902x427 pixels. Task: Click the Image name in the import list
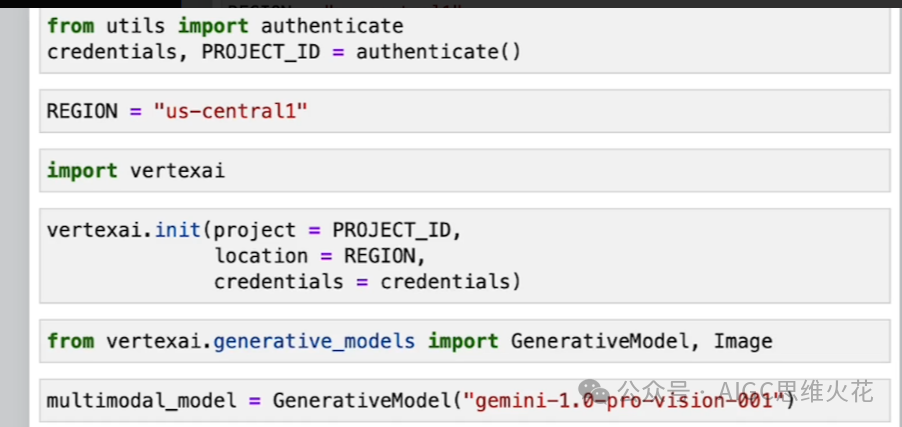pos(743,341)
